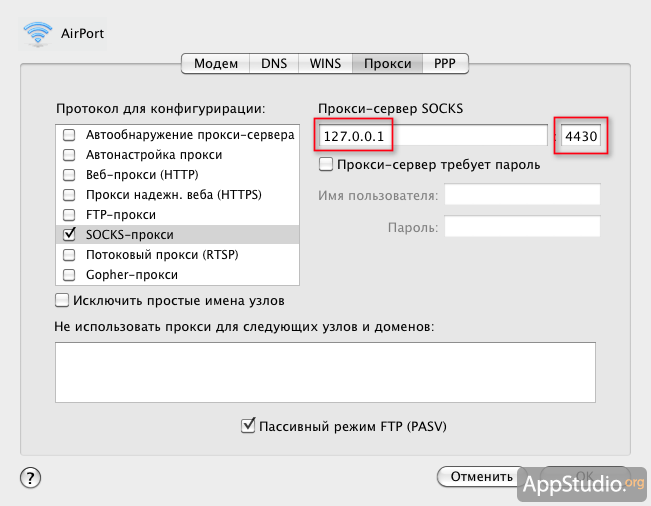Enable the Gopher-прокси checkbox
The image size is (651, 506).
69,275
